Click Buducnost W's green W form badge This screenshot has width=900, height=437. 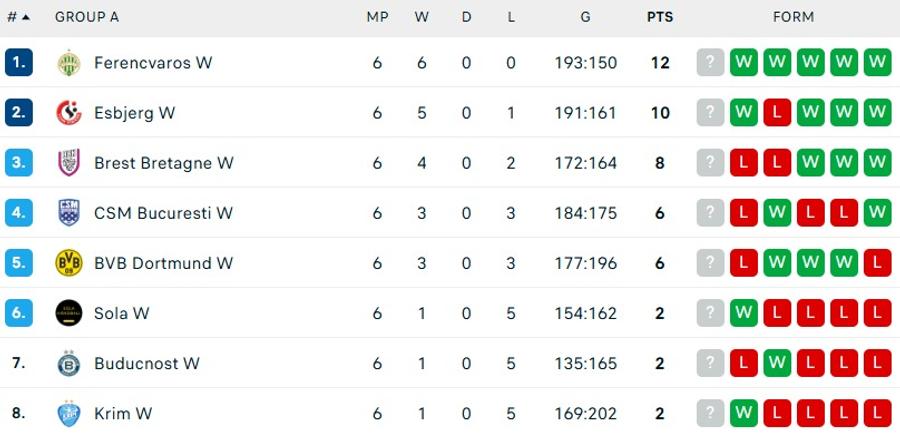tap(777, 363)
